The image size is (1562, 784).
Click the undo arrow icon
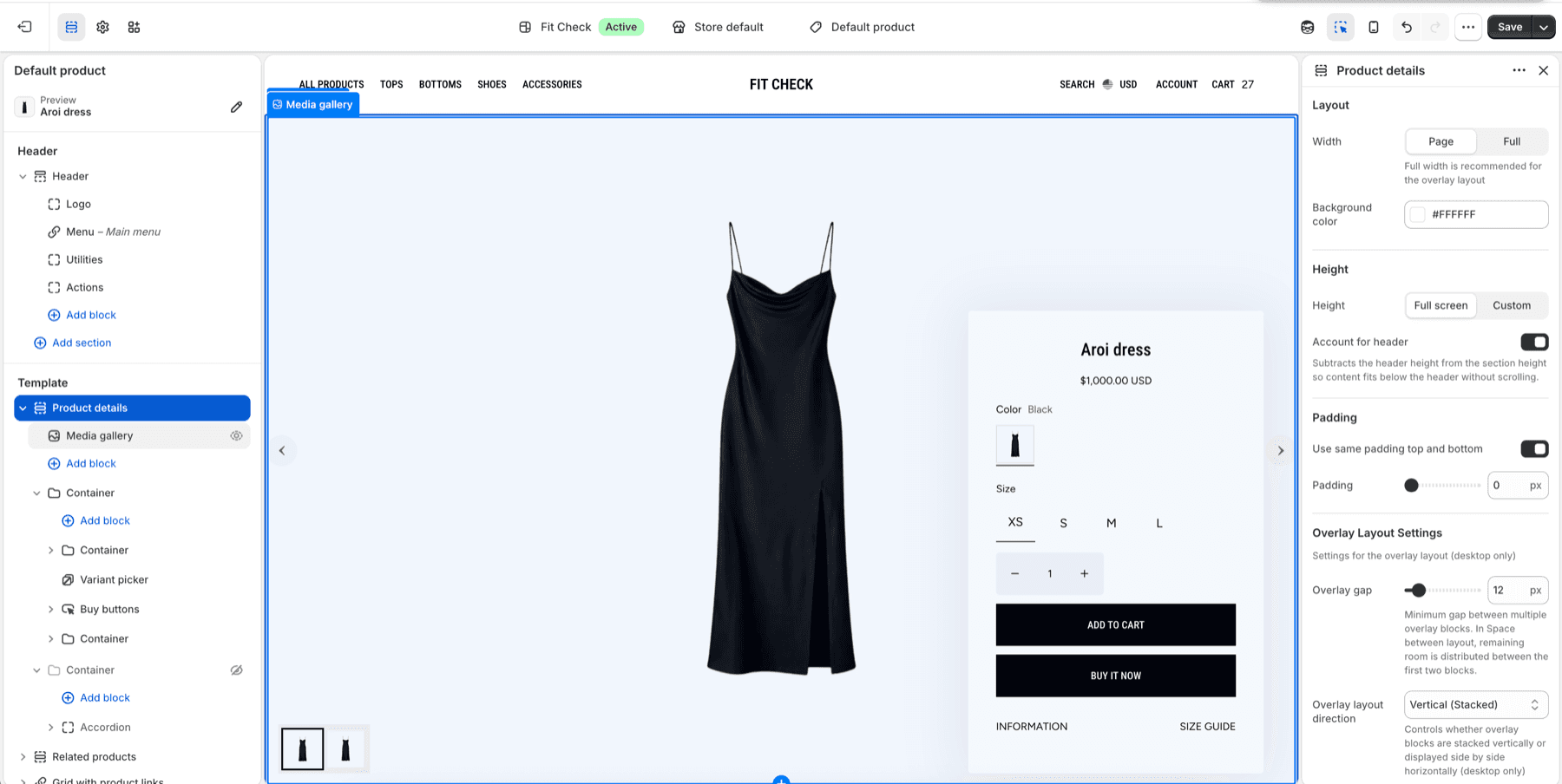click(x=1407, y=27)
